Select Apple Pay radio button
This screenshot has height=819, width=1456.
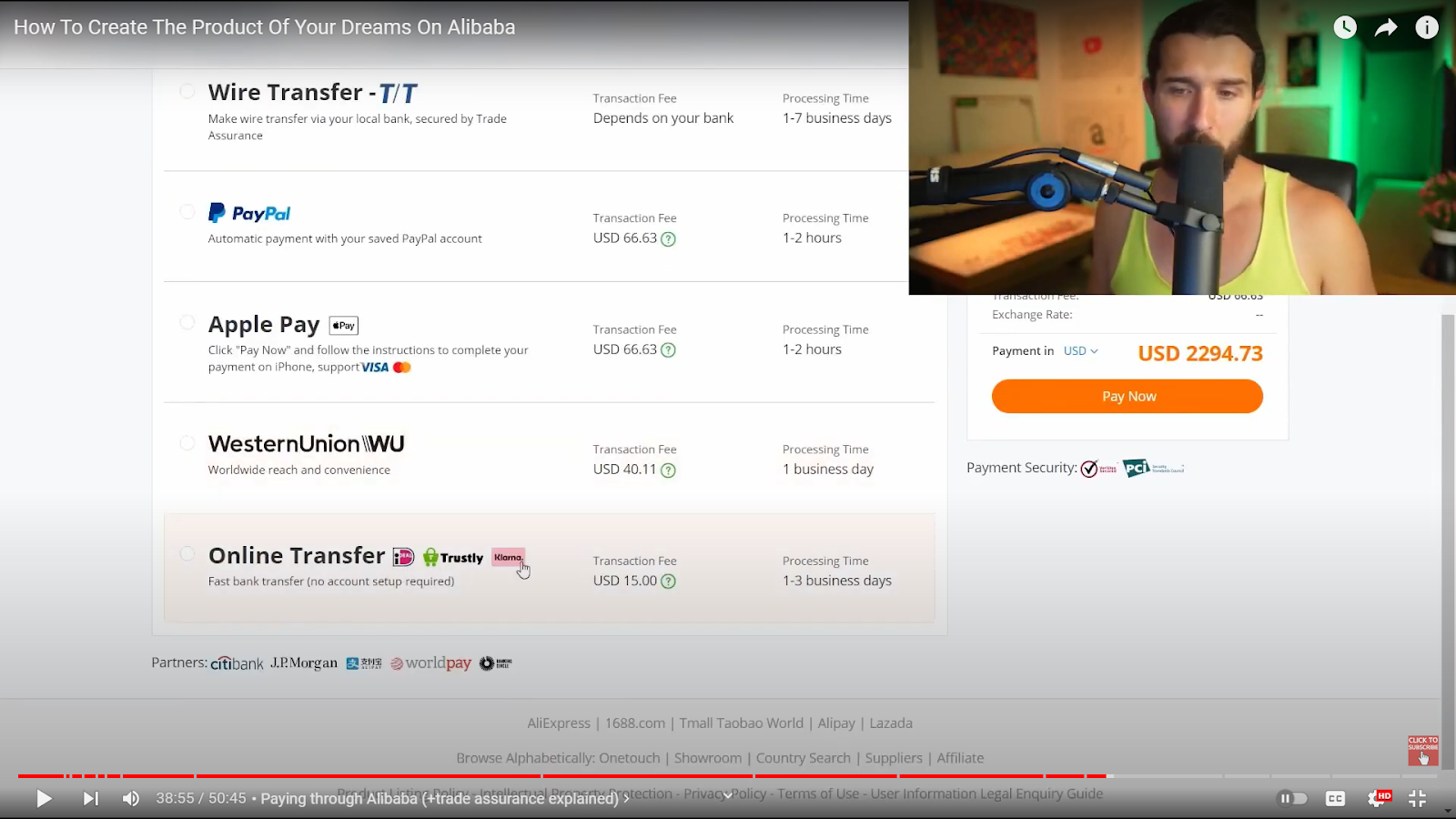[x=187, y=322]
